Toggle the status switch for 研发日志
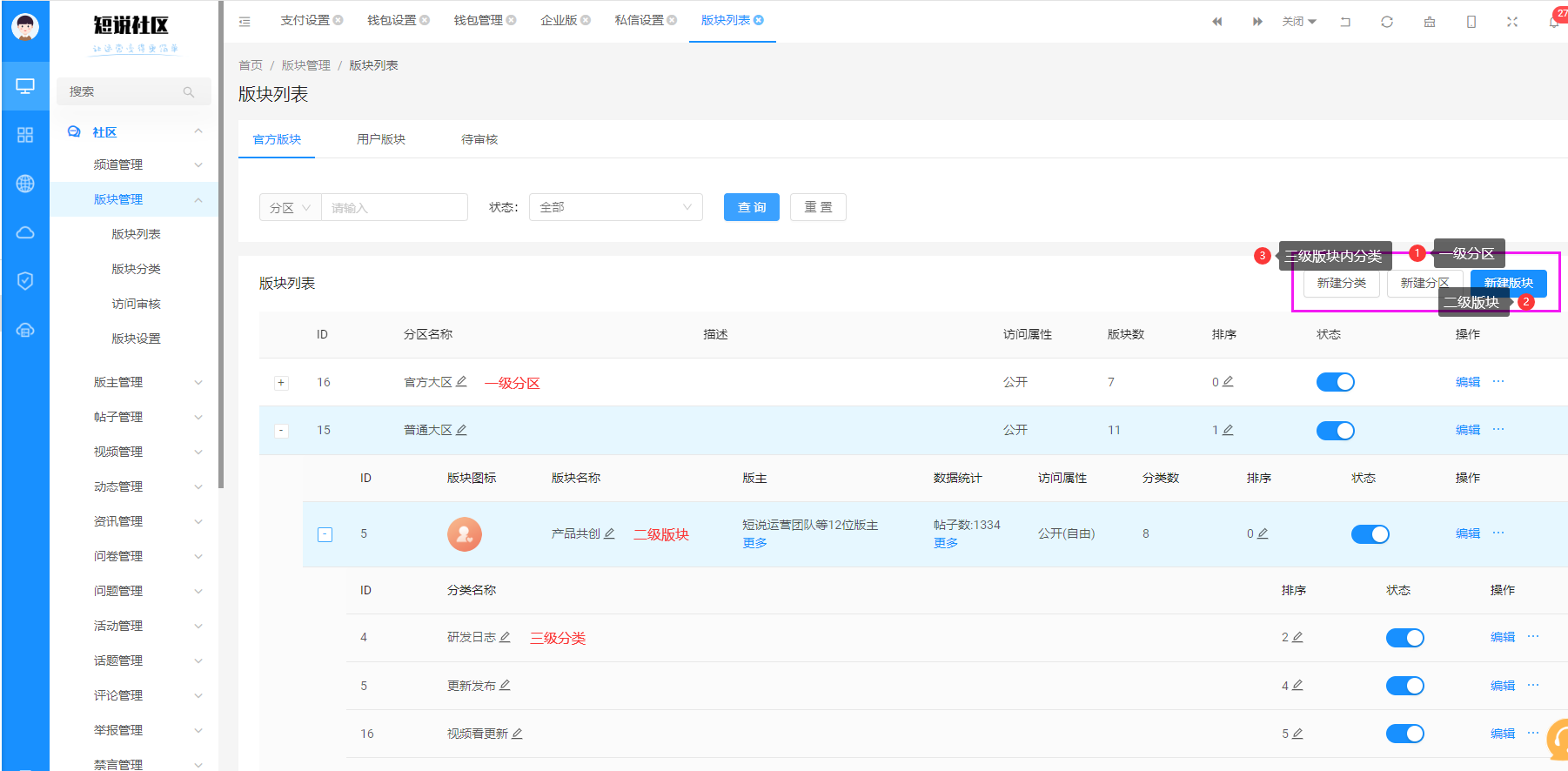The height and width of the screenshot is (771, 1568). click(x=1405, y=638)
